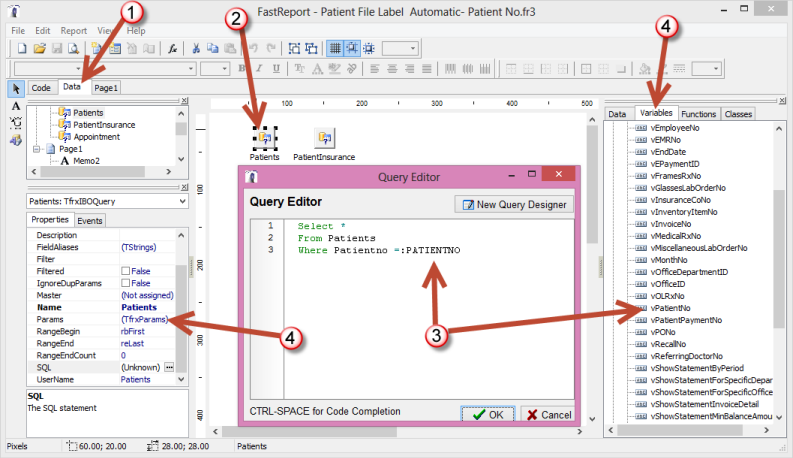Select Appointment in the report tree

(97, 137)
